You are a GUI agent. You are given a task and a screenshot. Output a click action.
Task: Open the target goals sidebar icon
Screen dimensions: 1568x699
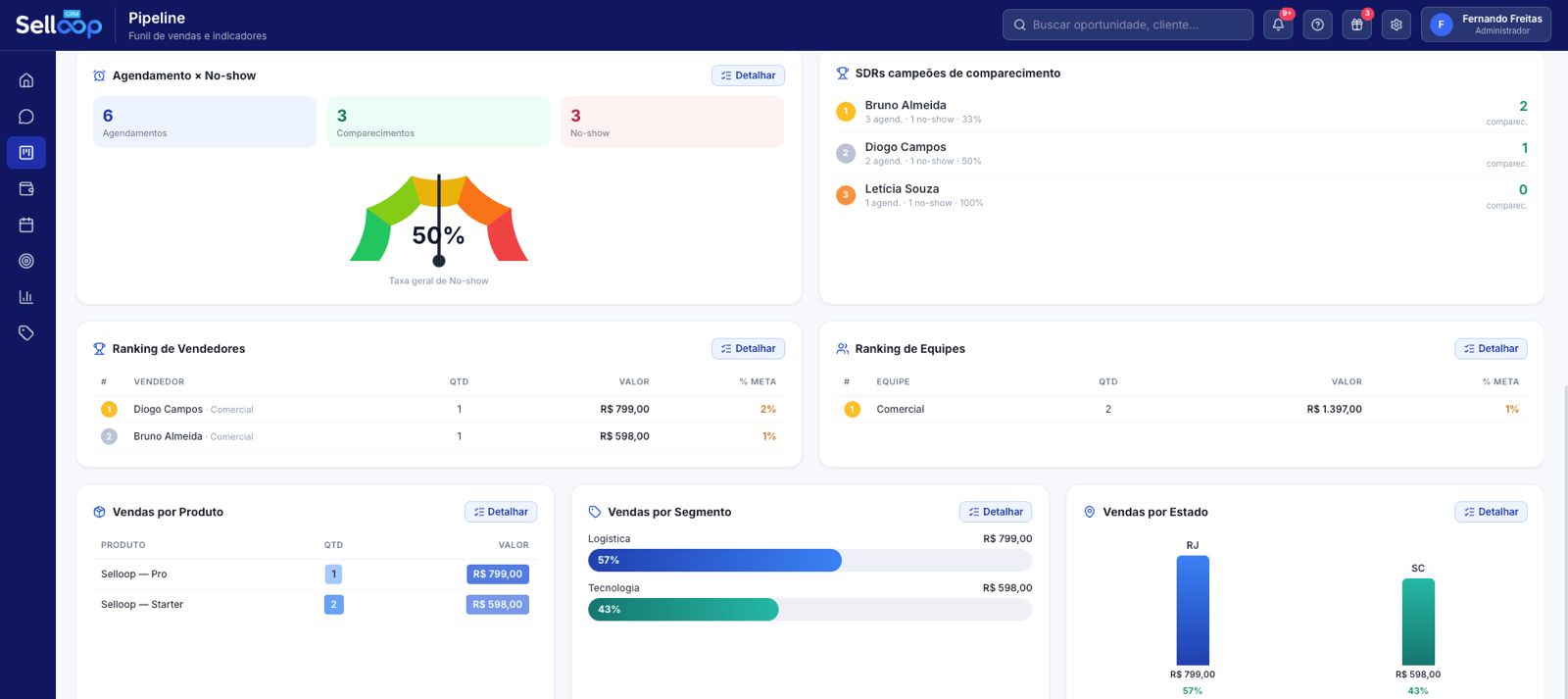(x=26, y=261)
